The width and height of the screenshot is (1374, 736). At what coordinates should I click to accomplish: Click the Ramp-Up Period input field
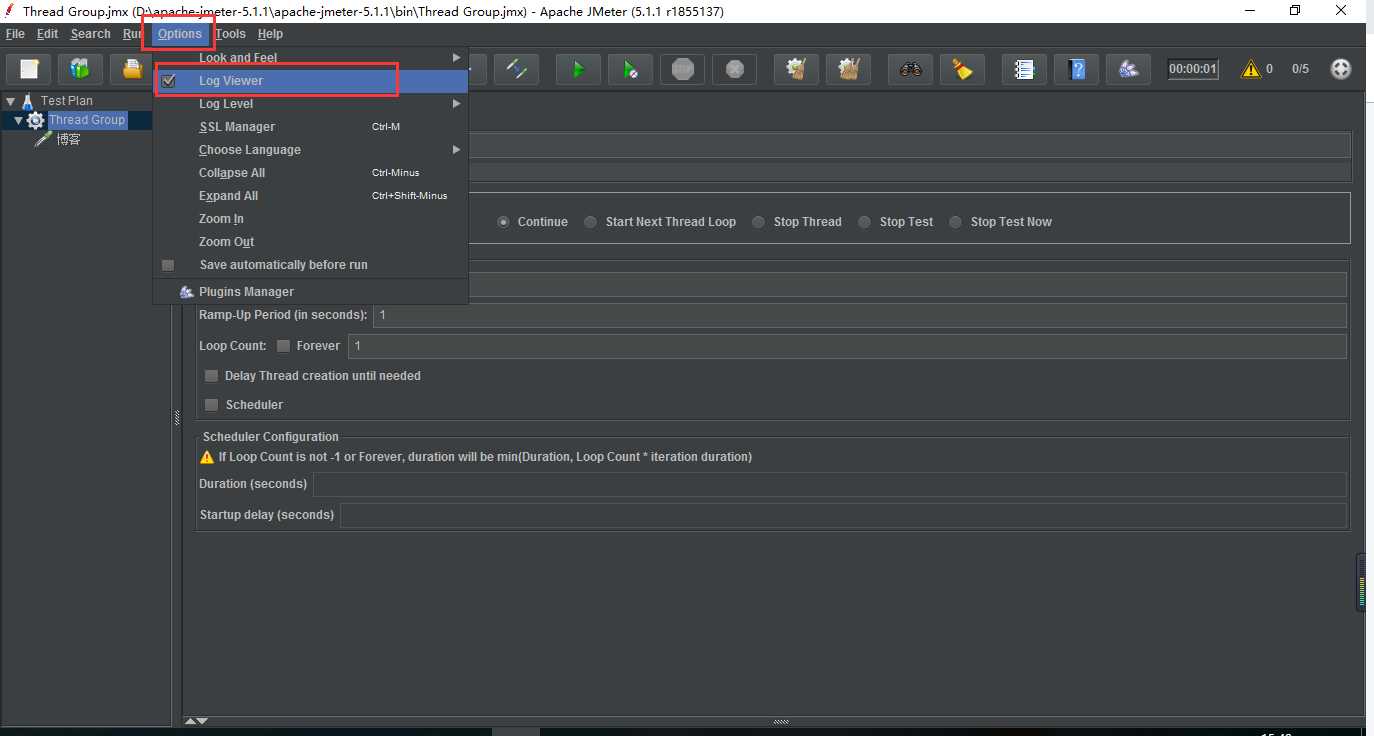(860, 315)
